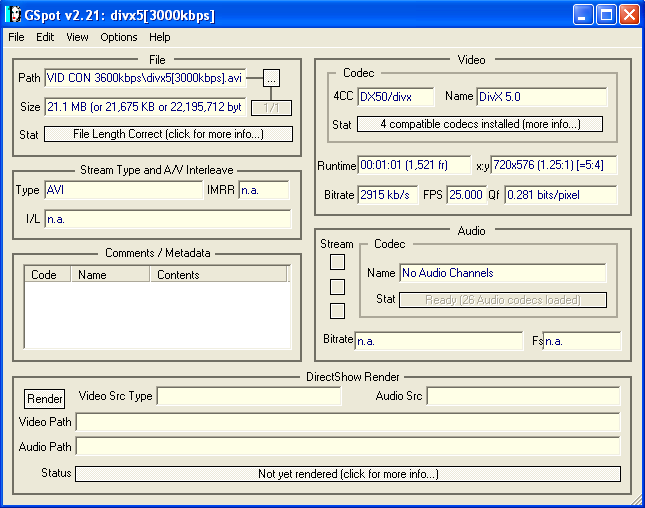Toggle the third audio Stream checkbox
The width and height of the screenshot is (645, 508).
337,311
